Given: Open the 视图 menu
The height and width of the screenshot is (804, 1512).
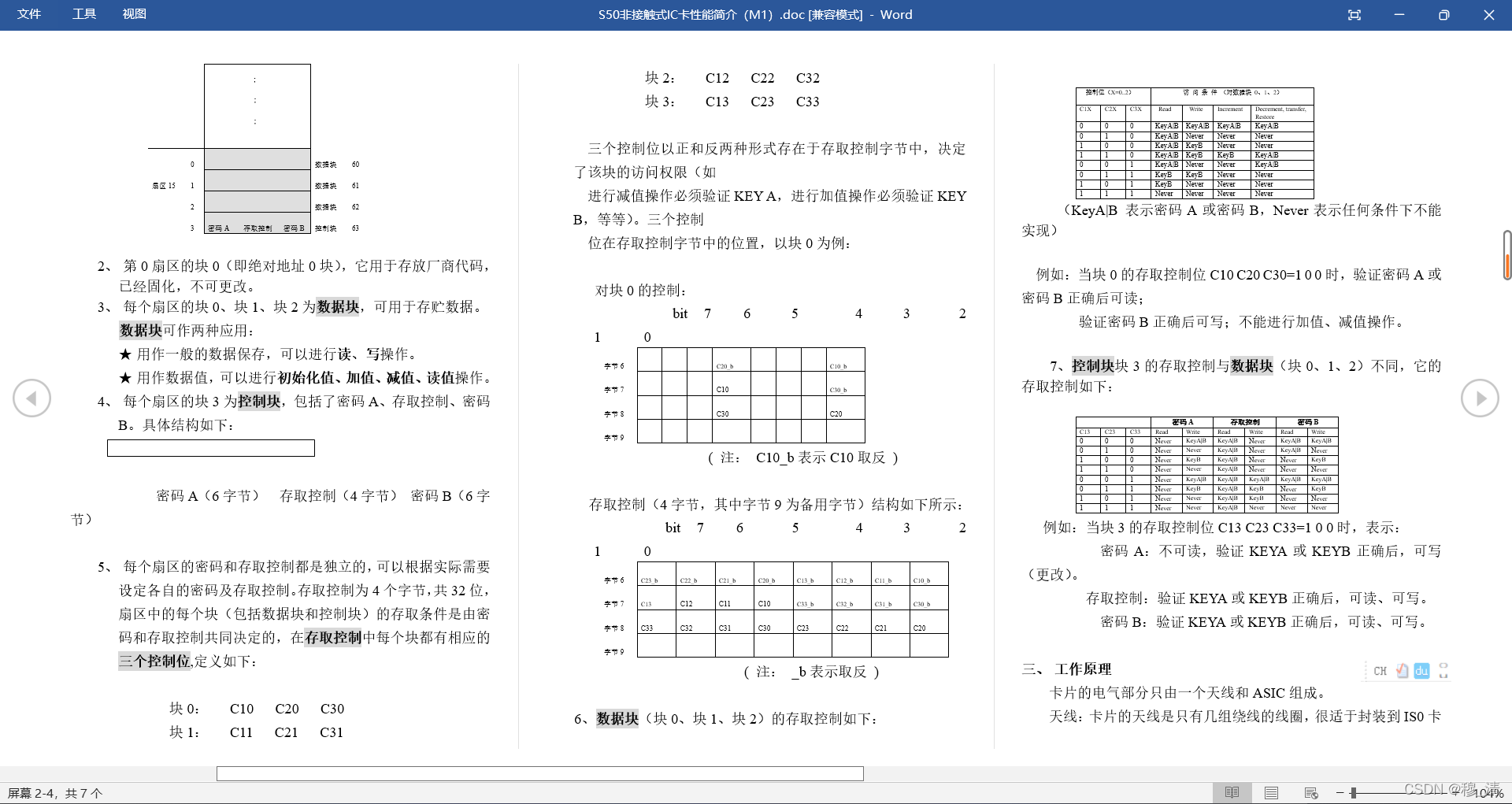Looking at the screenshot, I should (x=135, y=14).
